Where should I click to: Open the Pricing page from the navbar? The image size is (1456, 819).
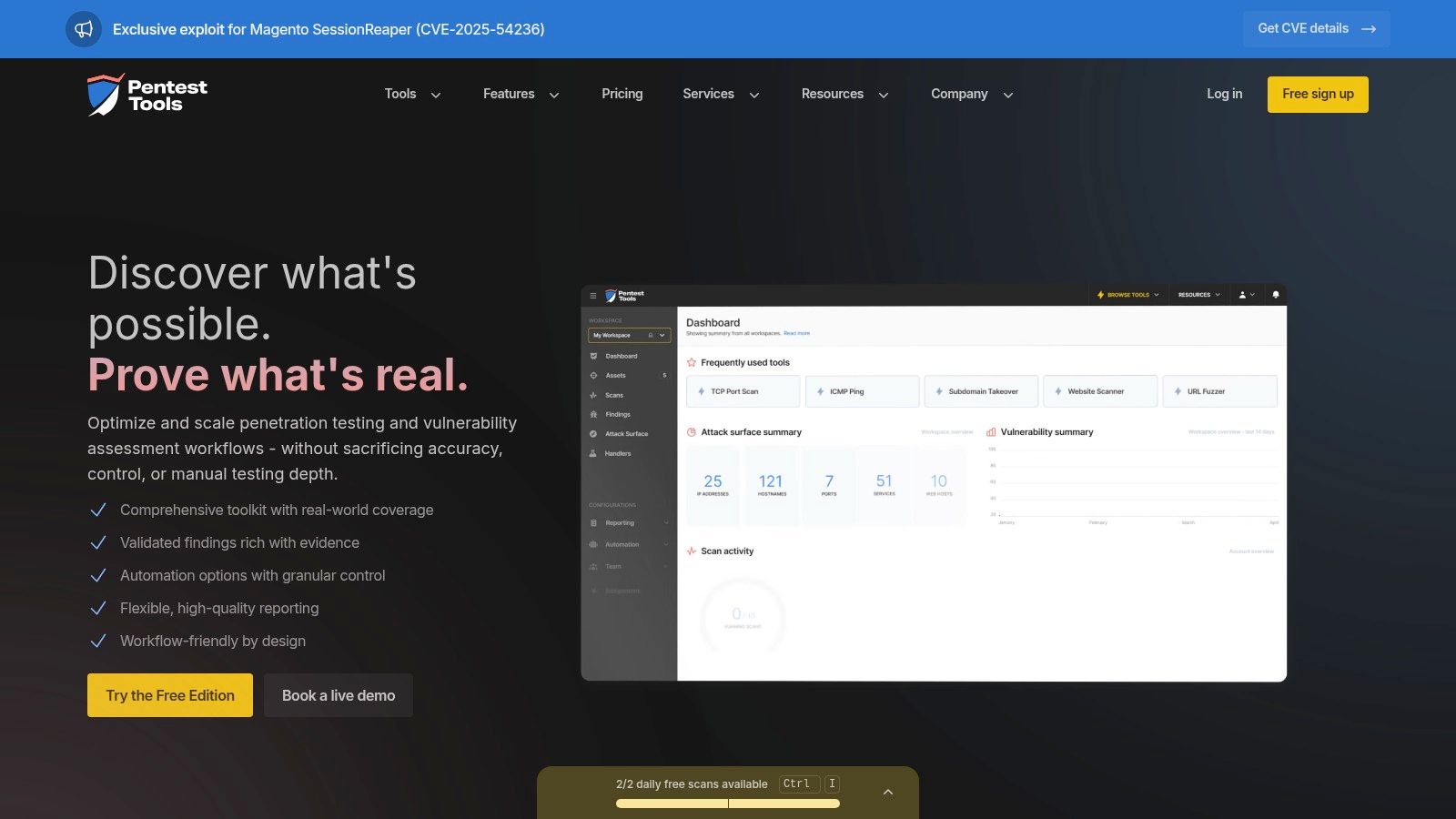click(622, 94)
